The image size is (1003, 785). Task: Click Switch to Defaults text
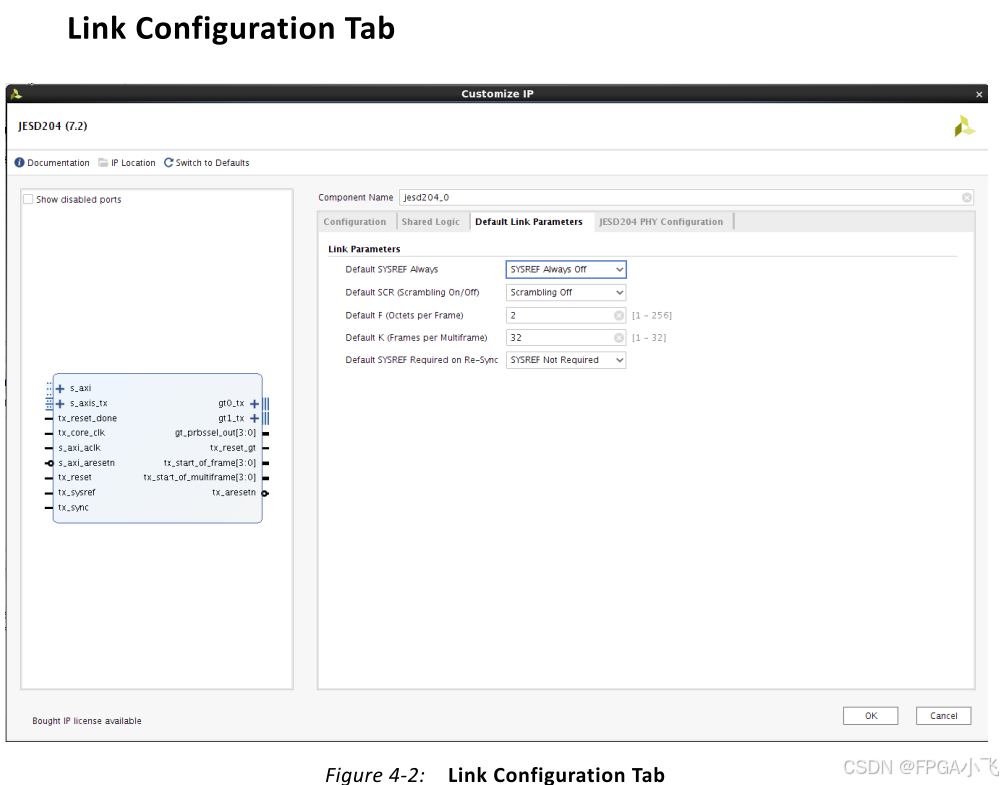point(212,163)
